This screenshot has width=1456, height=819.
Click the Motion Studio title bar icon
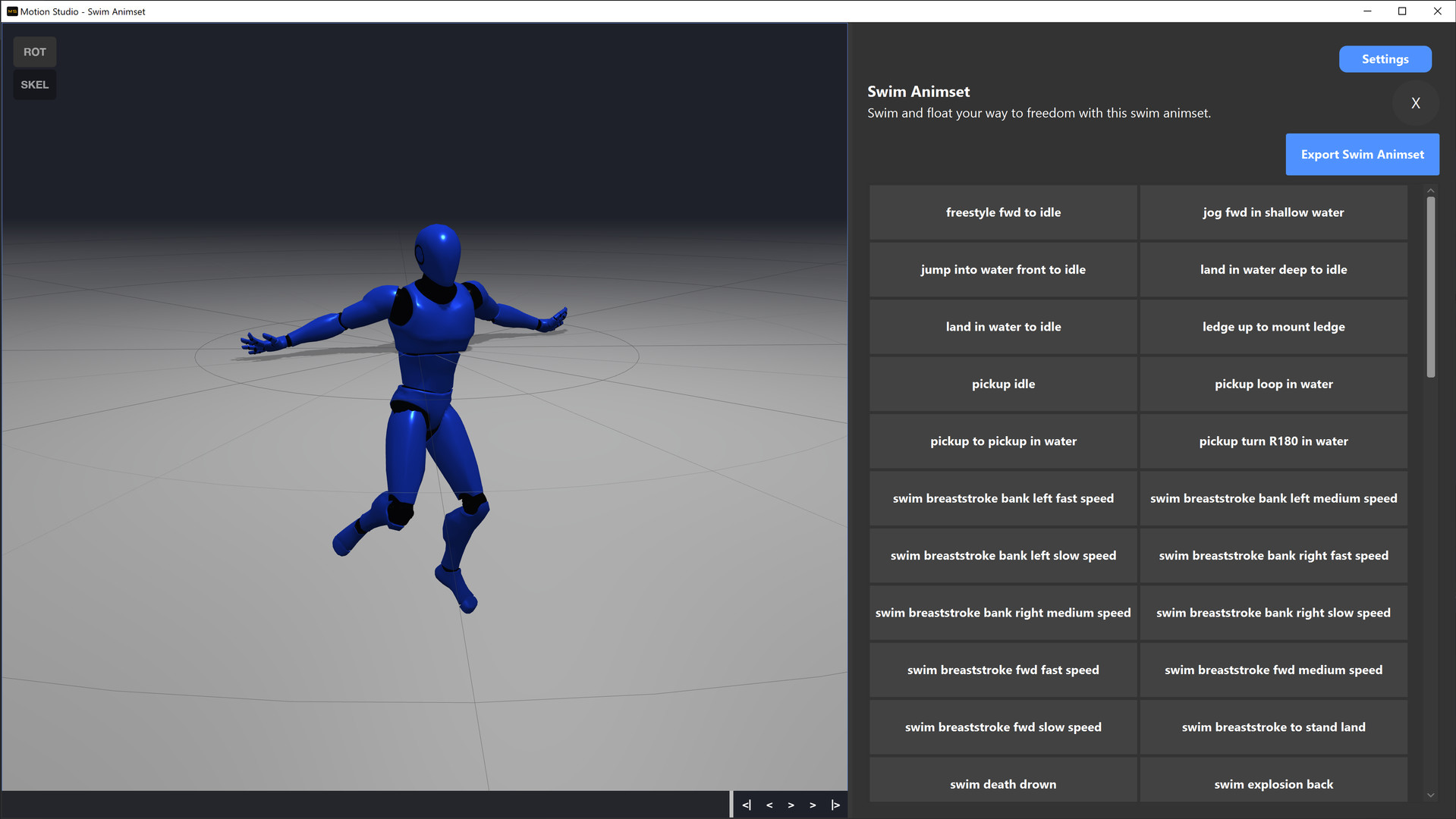click(x=11, y=11)
